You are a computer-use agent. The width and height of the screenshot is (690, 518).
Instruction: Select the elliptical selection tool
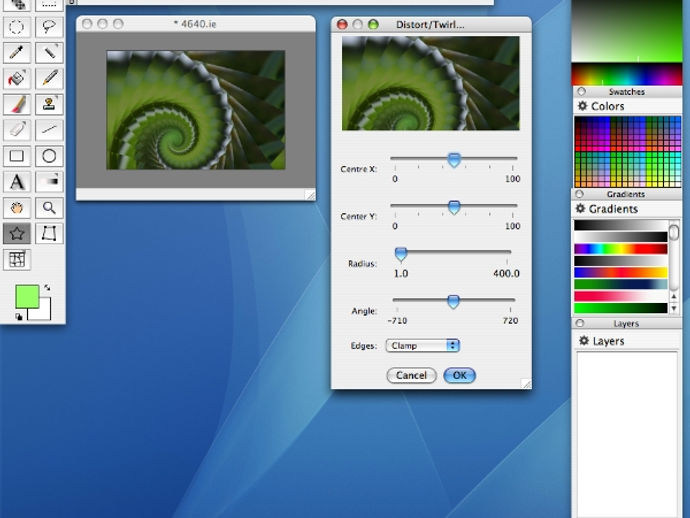[x=17, y=27]
